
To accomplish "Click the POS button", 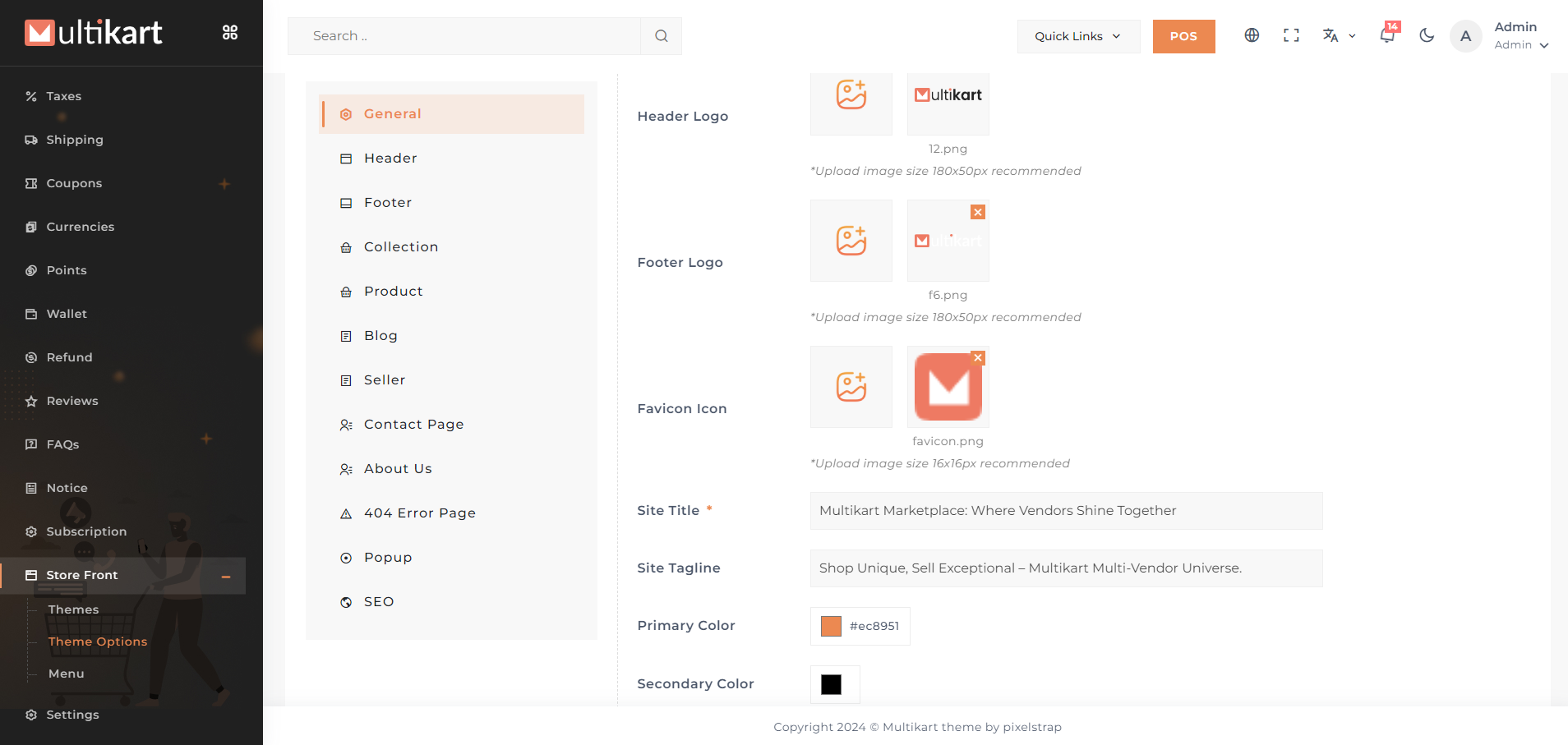I will pos(1183,36).
